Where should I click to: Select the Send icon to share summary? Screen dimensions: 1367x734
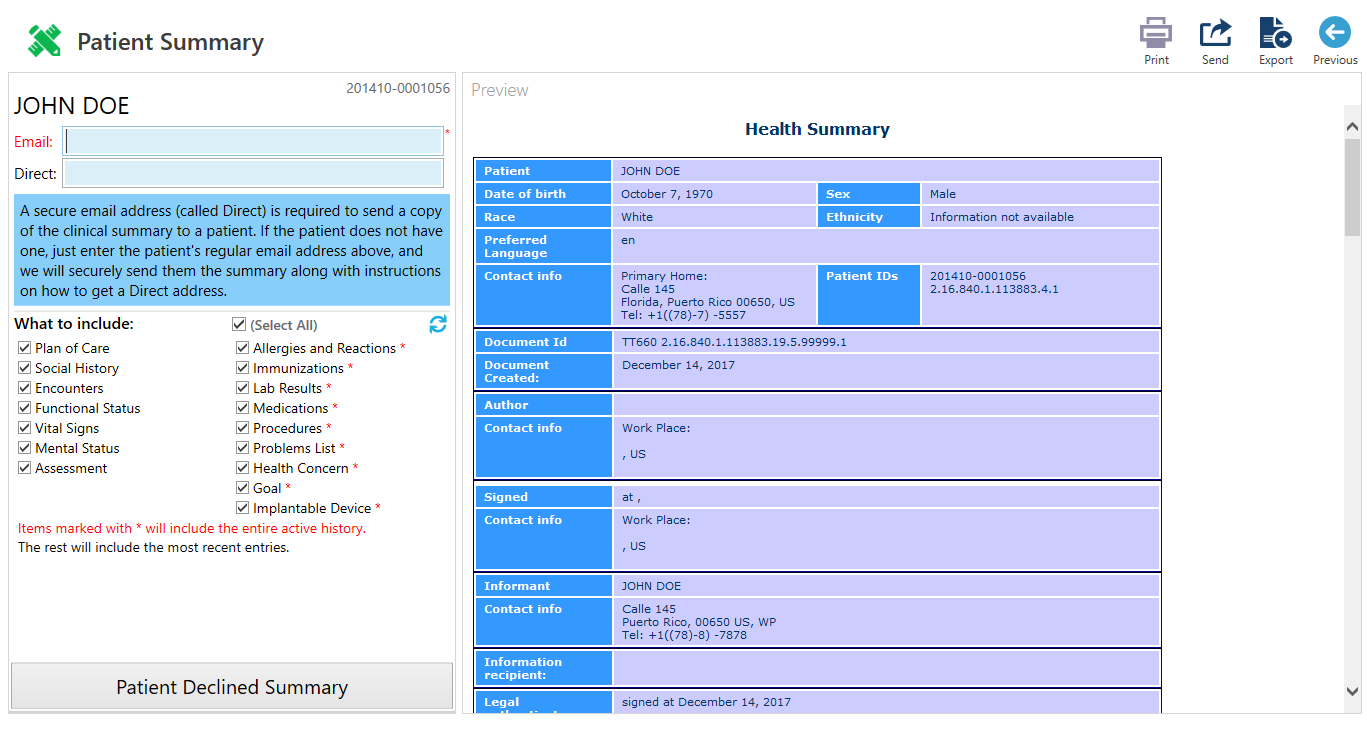click(1215, 32)
